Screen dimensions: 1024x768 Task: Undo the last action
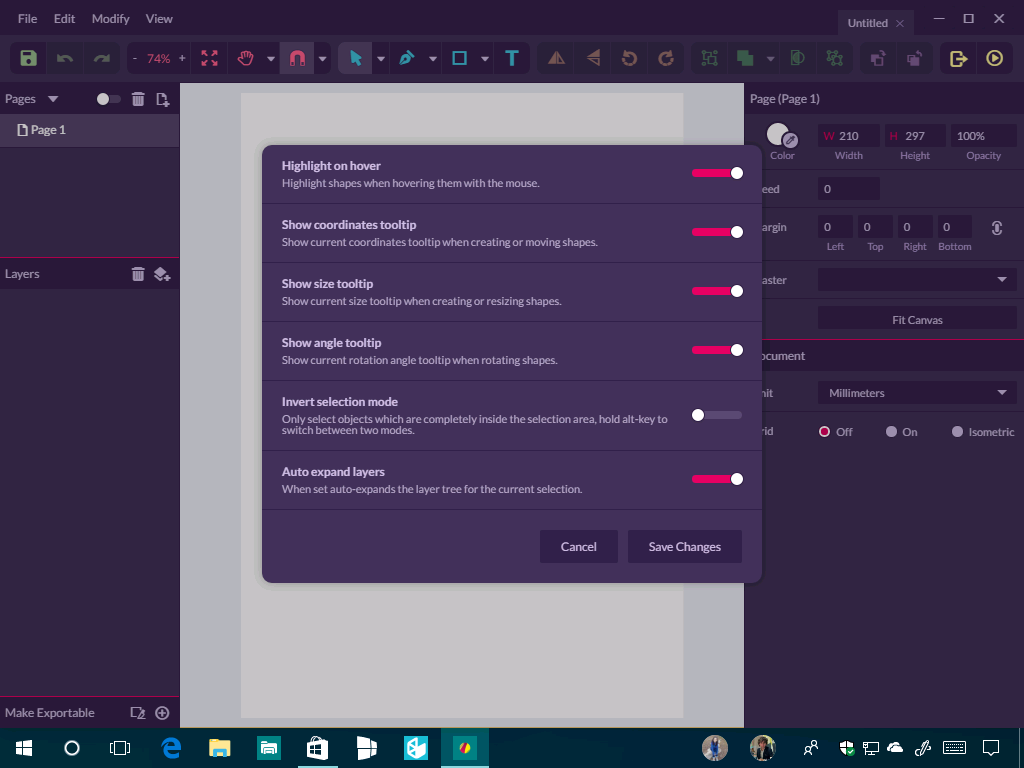click(x=65, y=58)
